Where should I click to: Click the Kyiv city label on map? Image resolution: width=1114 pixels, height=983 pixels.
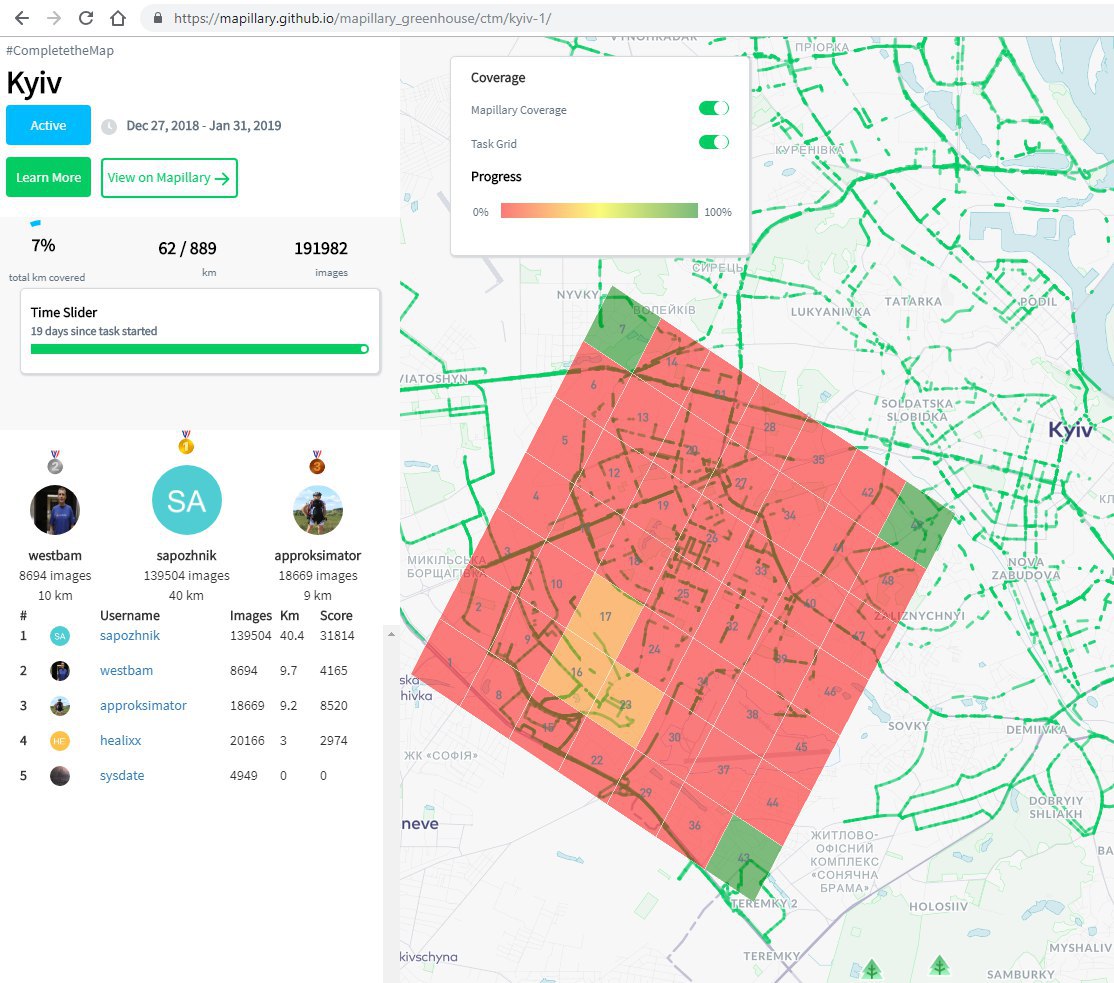pos(1070,429)
